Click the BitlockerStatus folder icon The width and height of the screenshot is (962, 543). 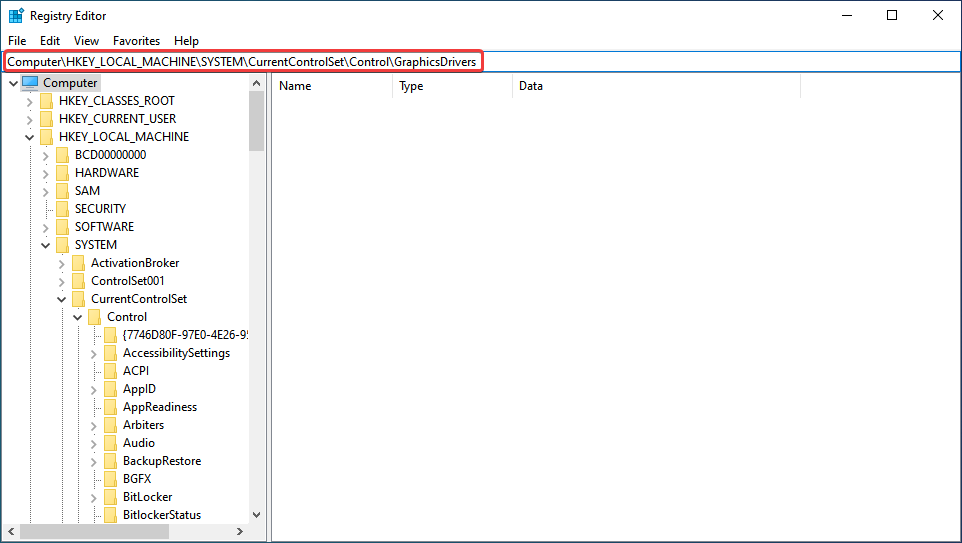pos(110,514)
